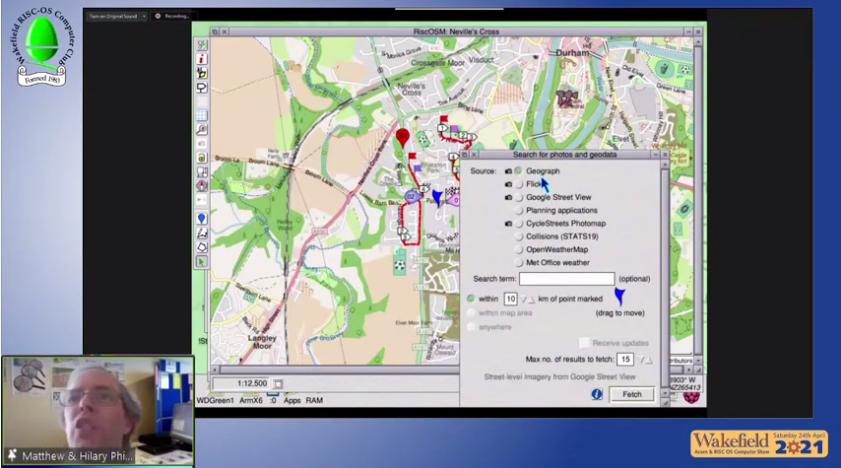Screen dimensions: 841x468
Task: Click the max results field showing 15
Action: click(x=625, y=359)
